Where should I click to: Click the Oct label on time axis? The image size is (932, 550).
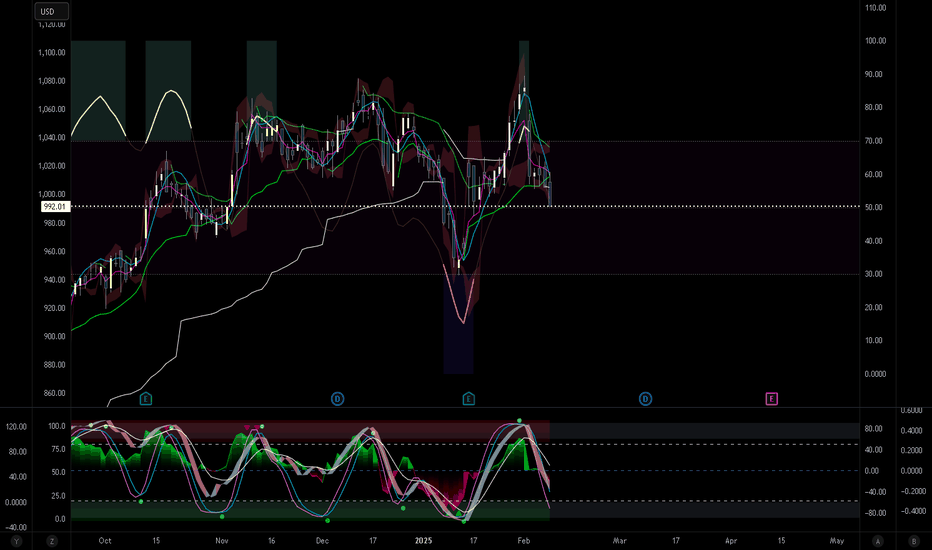tap(105, 540)
